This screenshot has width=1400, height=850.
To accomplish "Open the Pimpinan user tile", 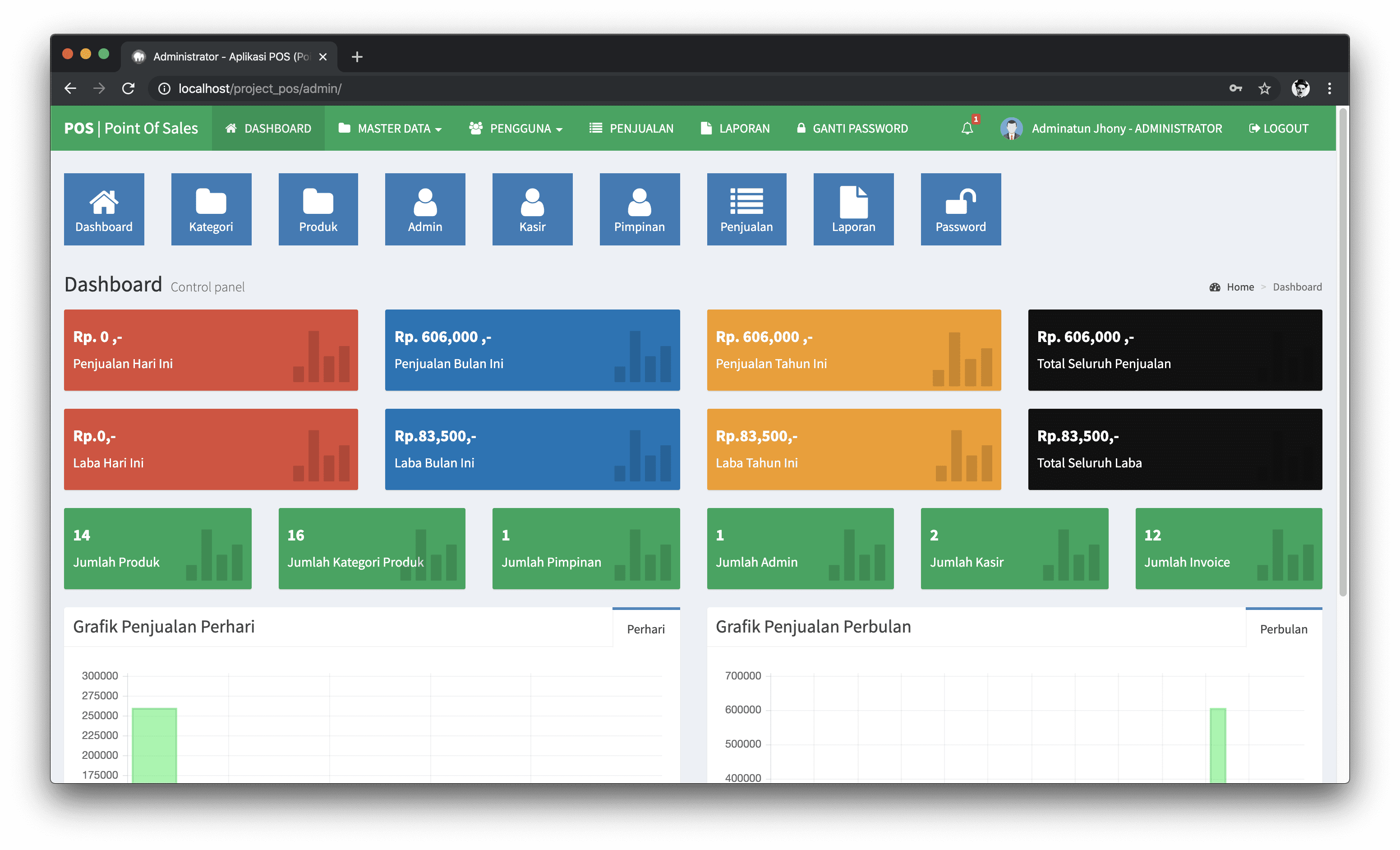I will (640, 209).
